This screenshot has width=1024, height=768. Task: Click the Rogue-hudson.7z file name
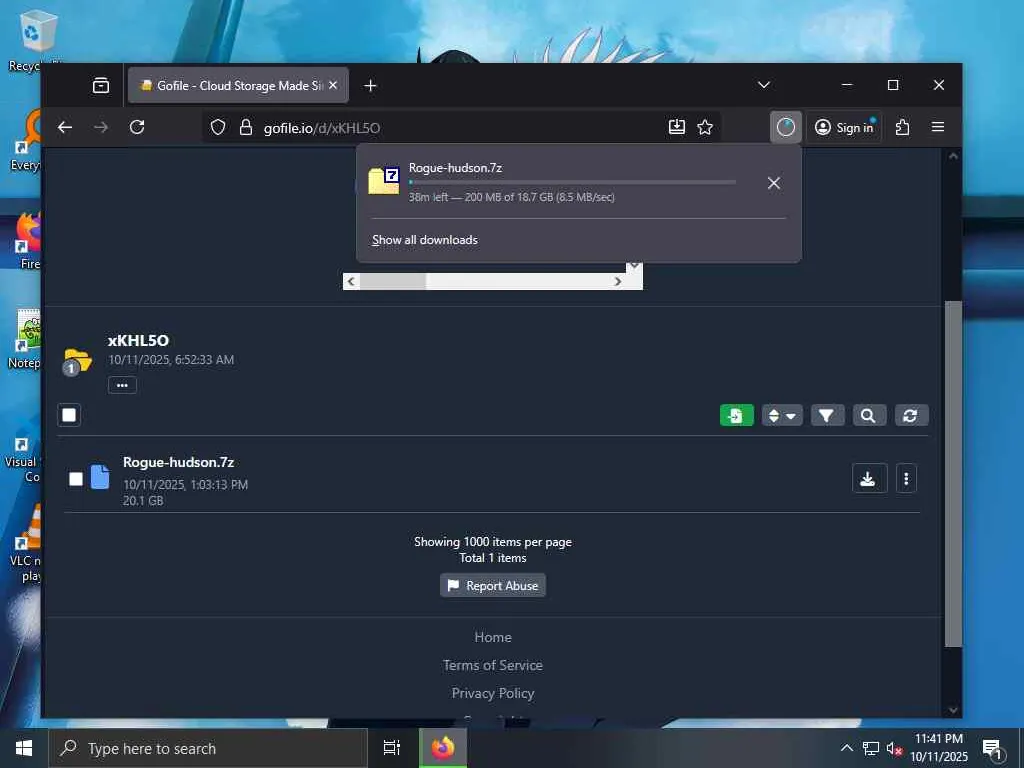tap(178, 462)
